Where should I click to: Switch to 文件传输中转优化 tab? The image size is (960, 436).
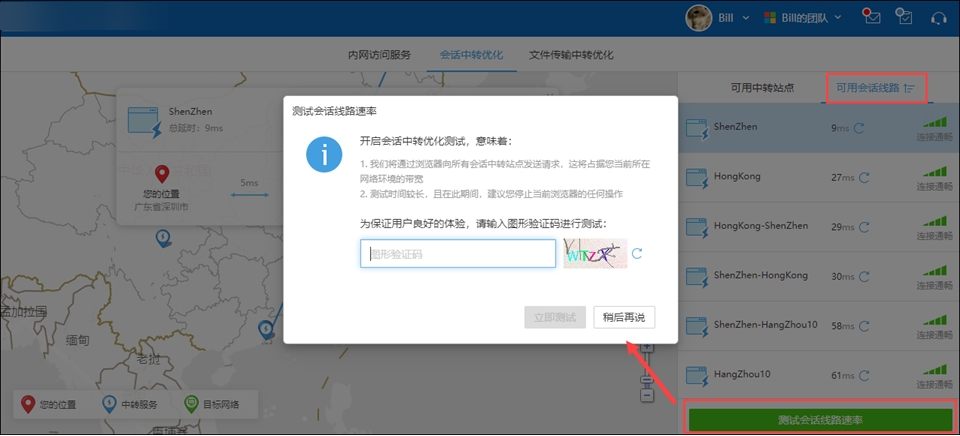570,55
